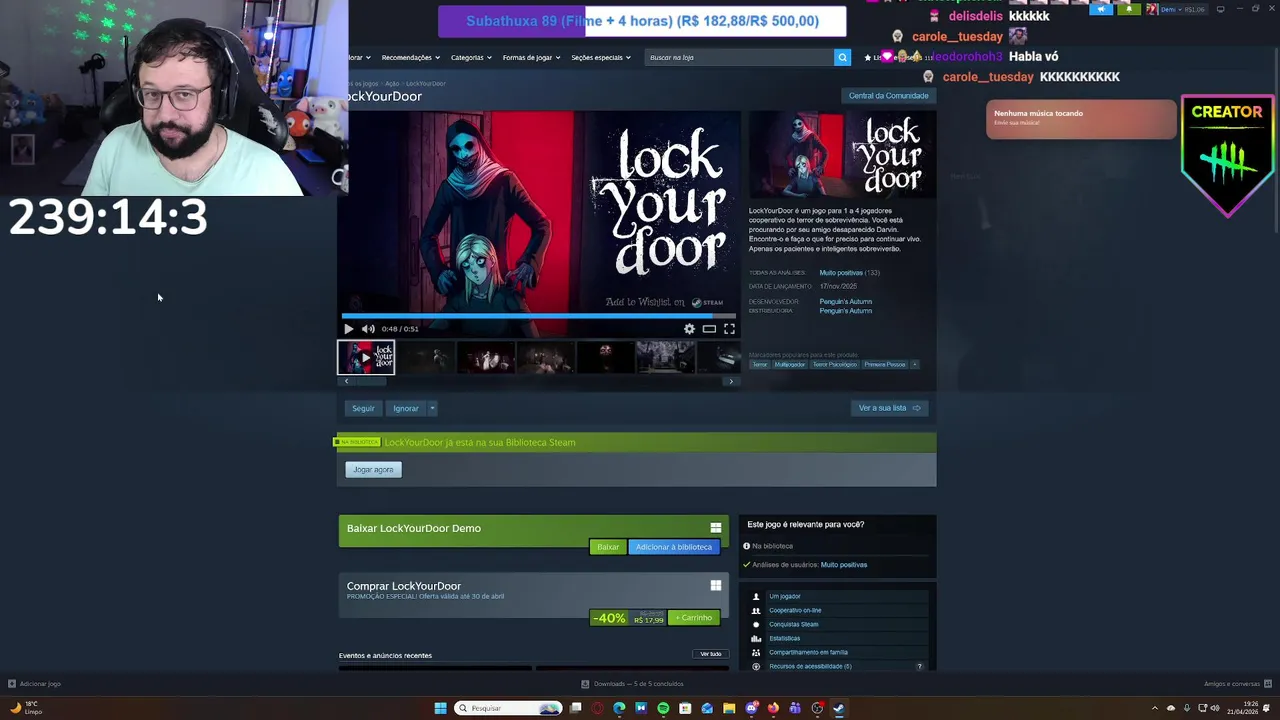Play the LockYourDoor trailer video
This screenshot has height=720, width=1280.
(x=348, y=329)
